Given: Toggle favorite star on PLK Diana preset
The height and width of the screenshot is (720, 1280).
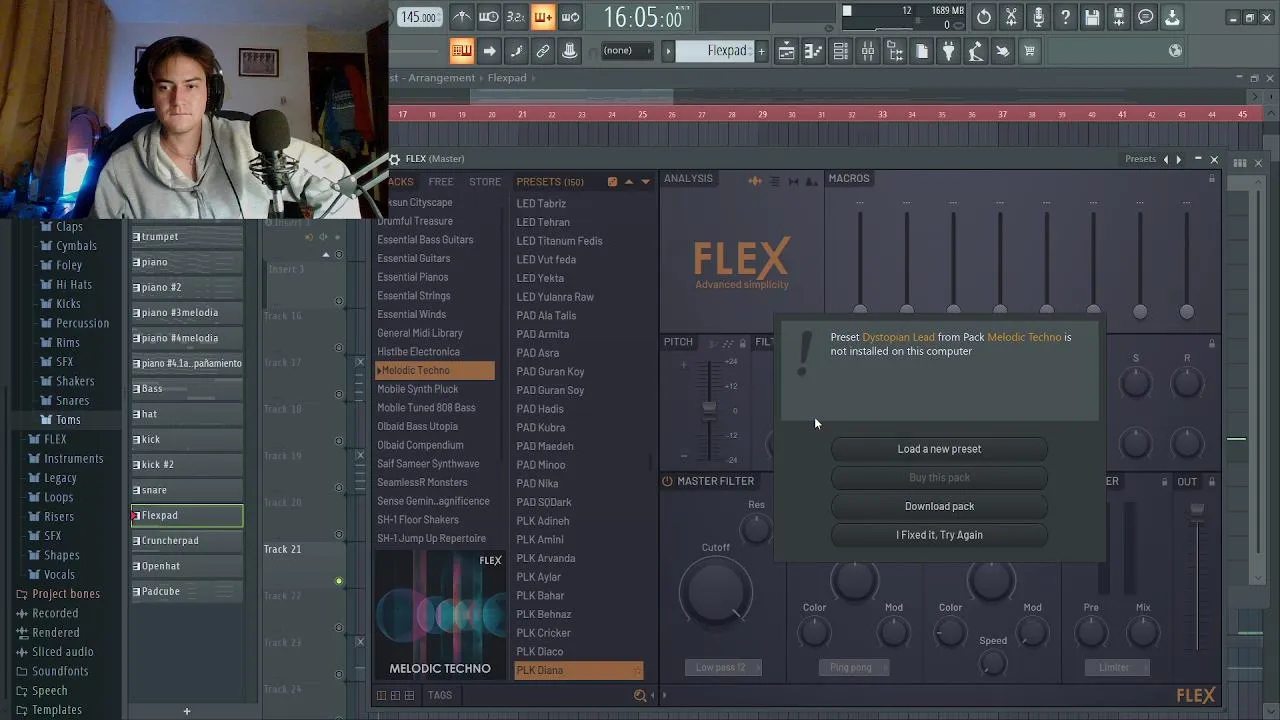Looking at the screenshot, I should [x=637, y=670].
